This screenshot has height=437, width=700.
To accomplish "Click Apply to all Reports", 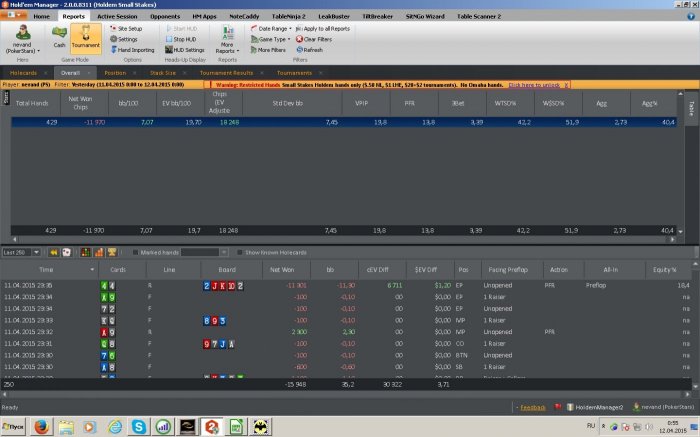I will click(323, 29).
